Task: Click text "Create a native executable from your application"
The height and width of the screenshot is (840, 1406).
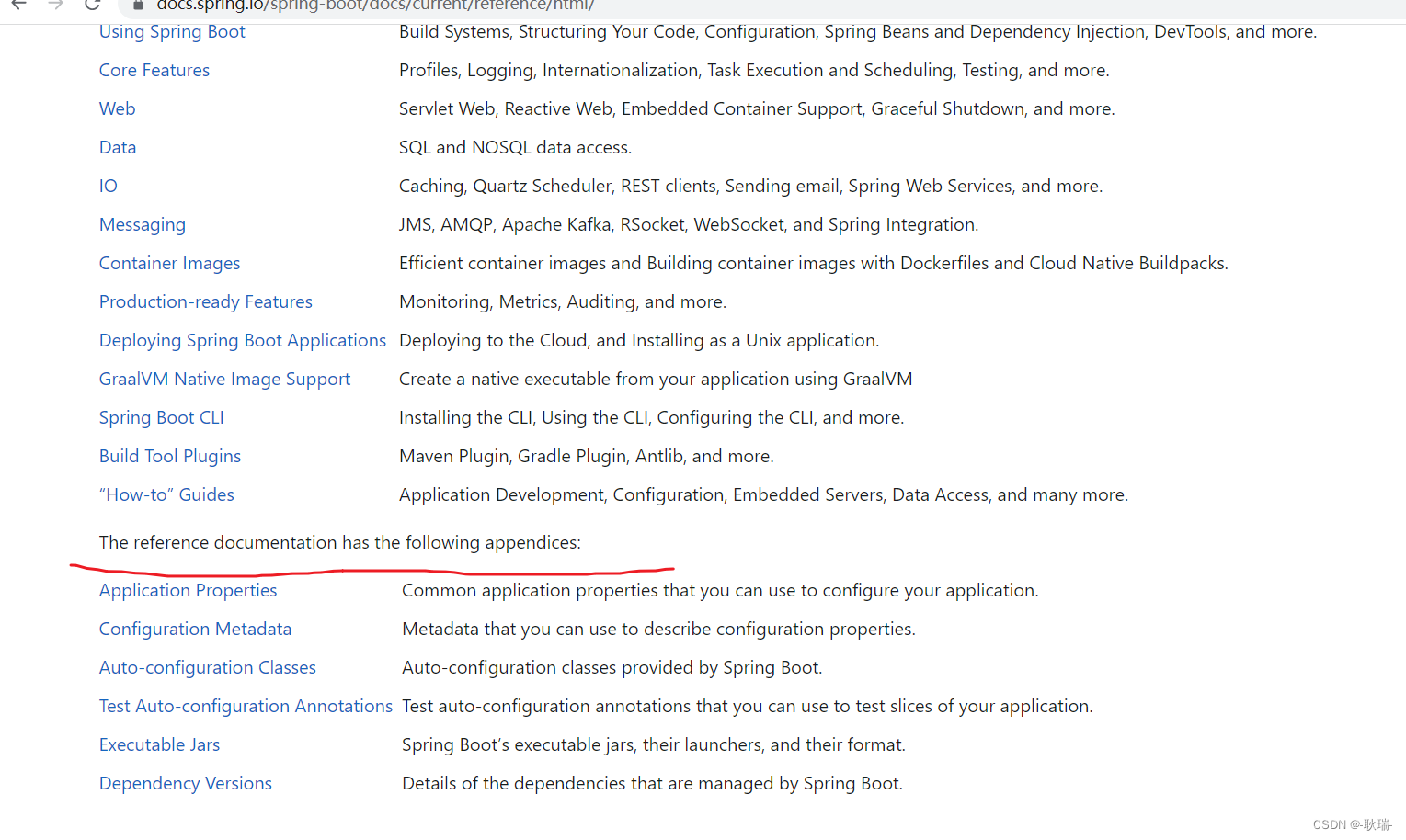Action: pyautogui.click(x=594, y=380)
